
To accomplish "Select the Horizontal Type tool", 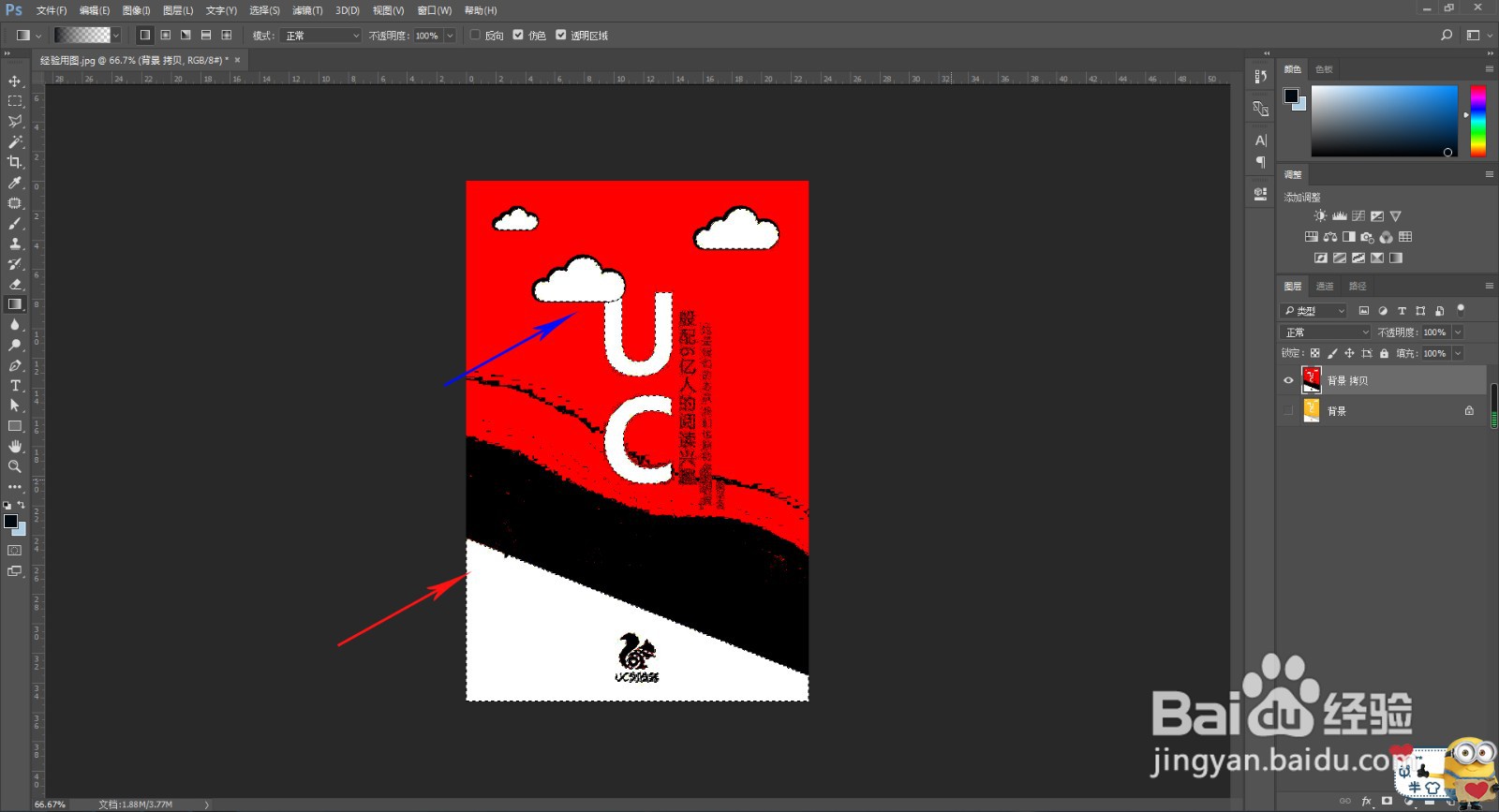I will coord(15,386).
